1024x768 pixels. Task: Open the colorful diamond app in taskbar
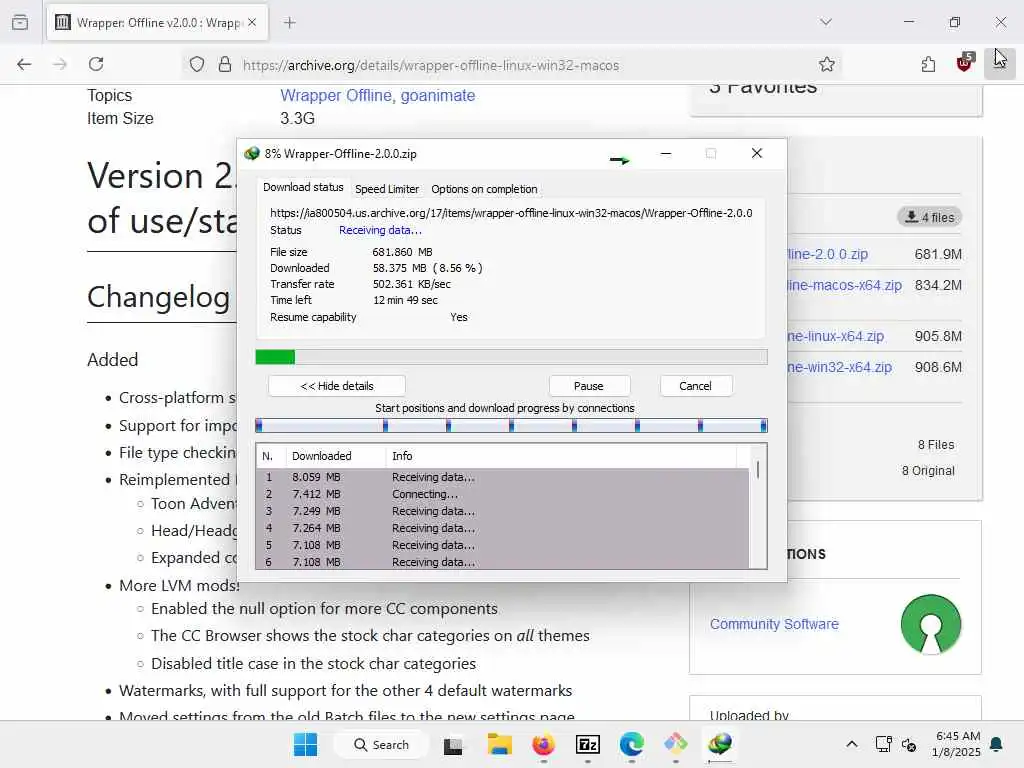click(675, 744)
